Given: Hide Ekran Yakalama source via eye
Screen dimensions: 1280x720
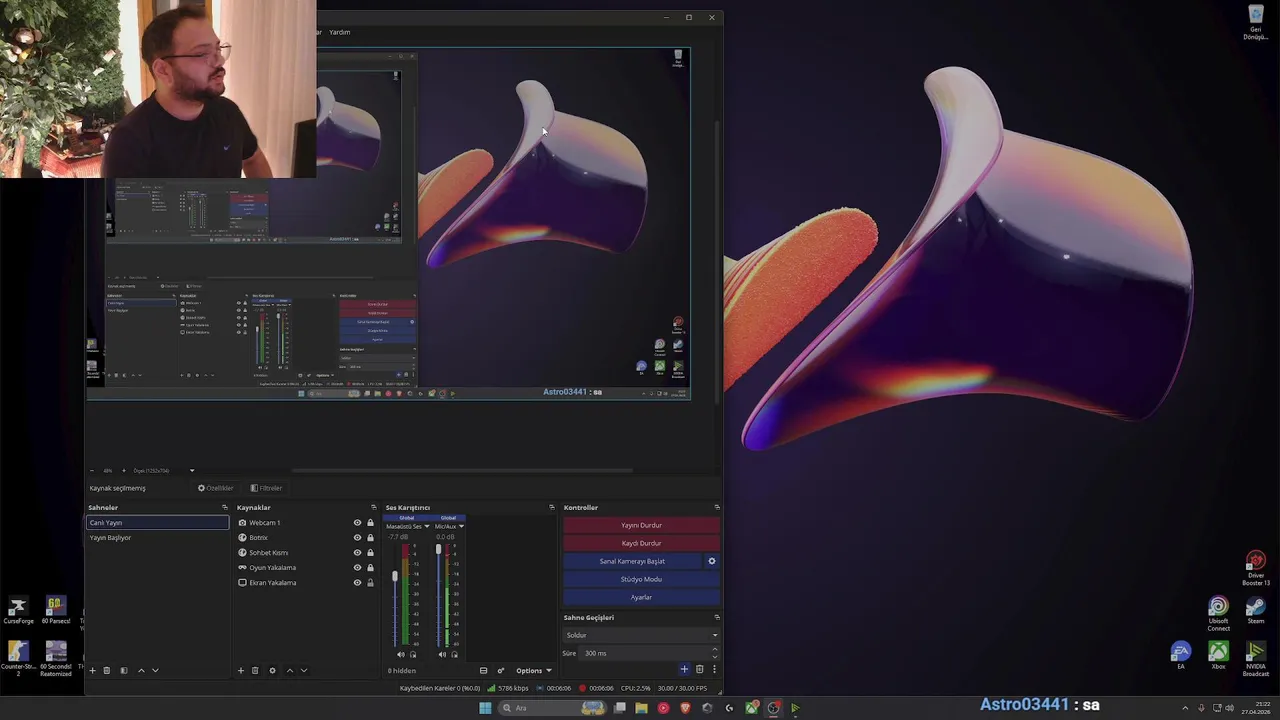Looking at the screenshot, I should point(357,583).
